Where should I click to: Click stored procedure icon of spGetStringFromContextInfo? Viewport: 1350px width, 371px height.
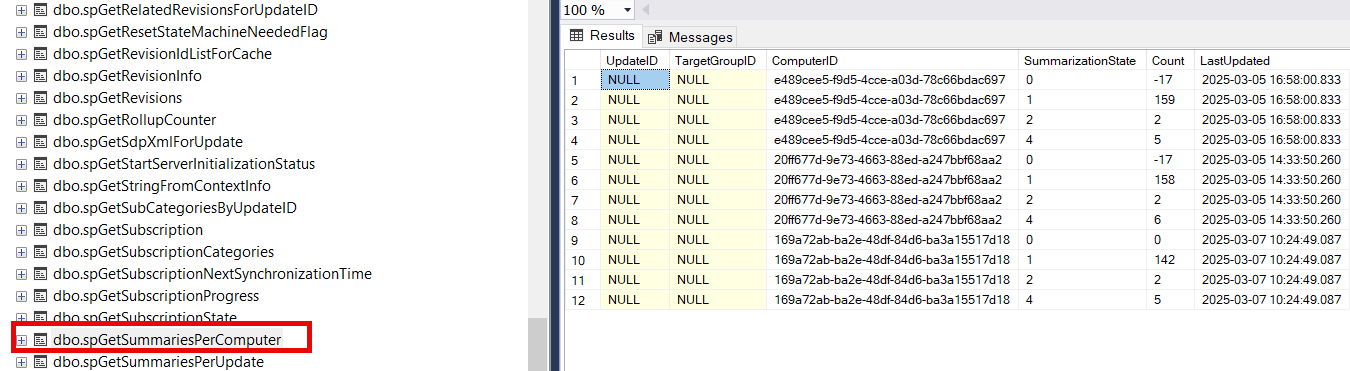tap(41, 186)
